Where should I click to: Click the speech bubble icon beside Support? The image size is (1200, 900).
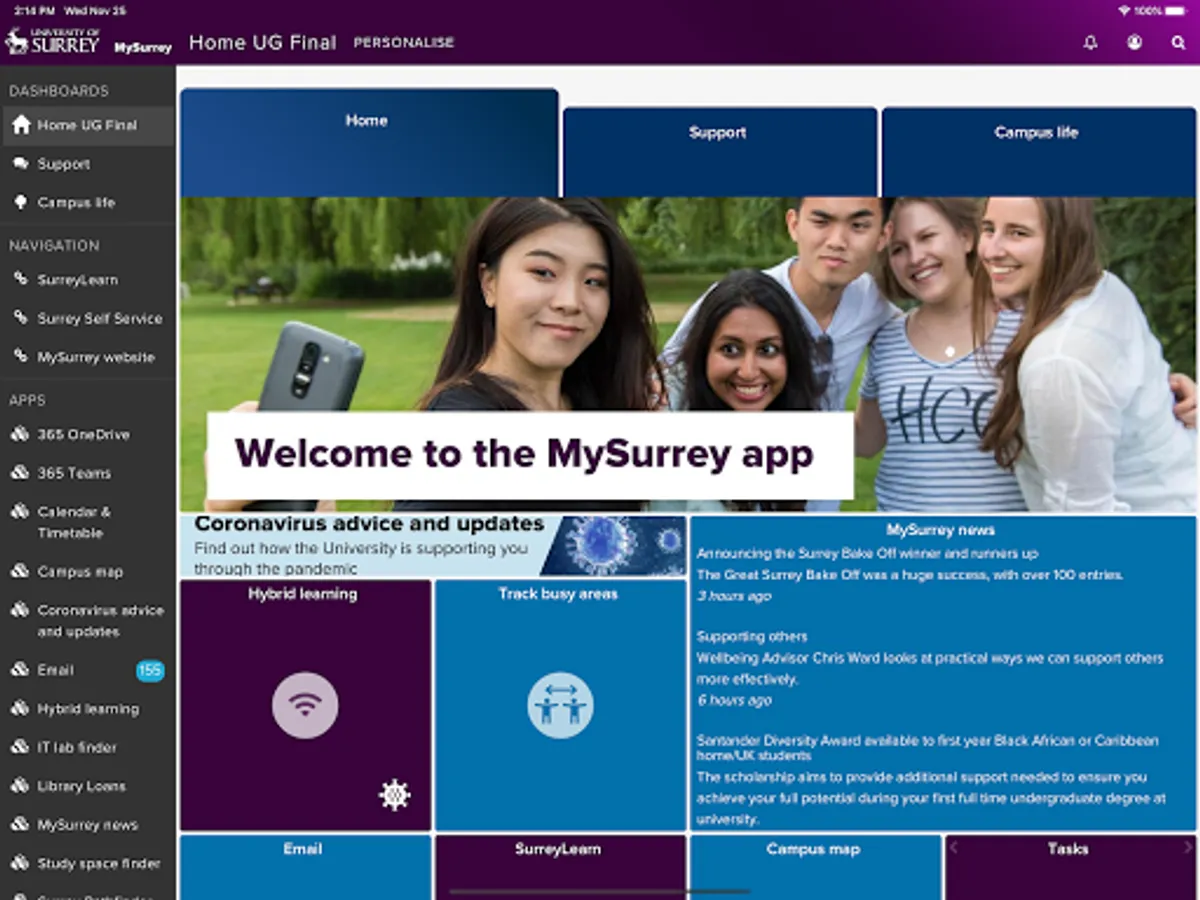pos(21,164)
